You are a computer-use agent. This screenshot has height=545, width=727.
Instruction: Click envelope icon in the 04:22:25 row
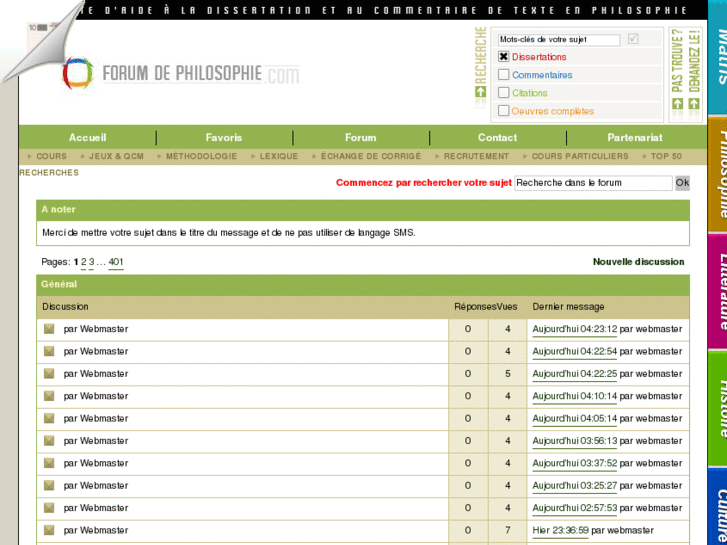coord(49,373)
